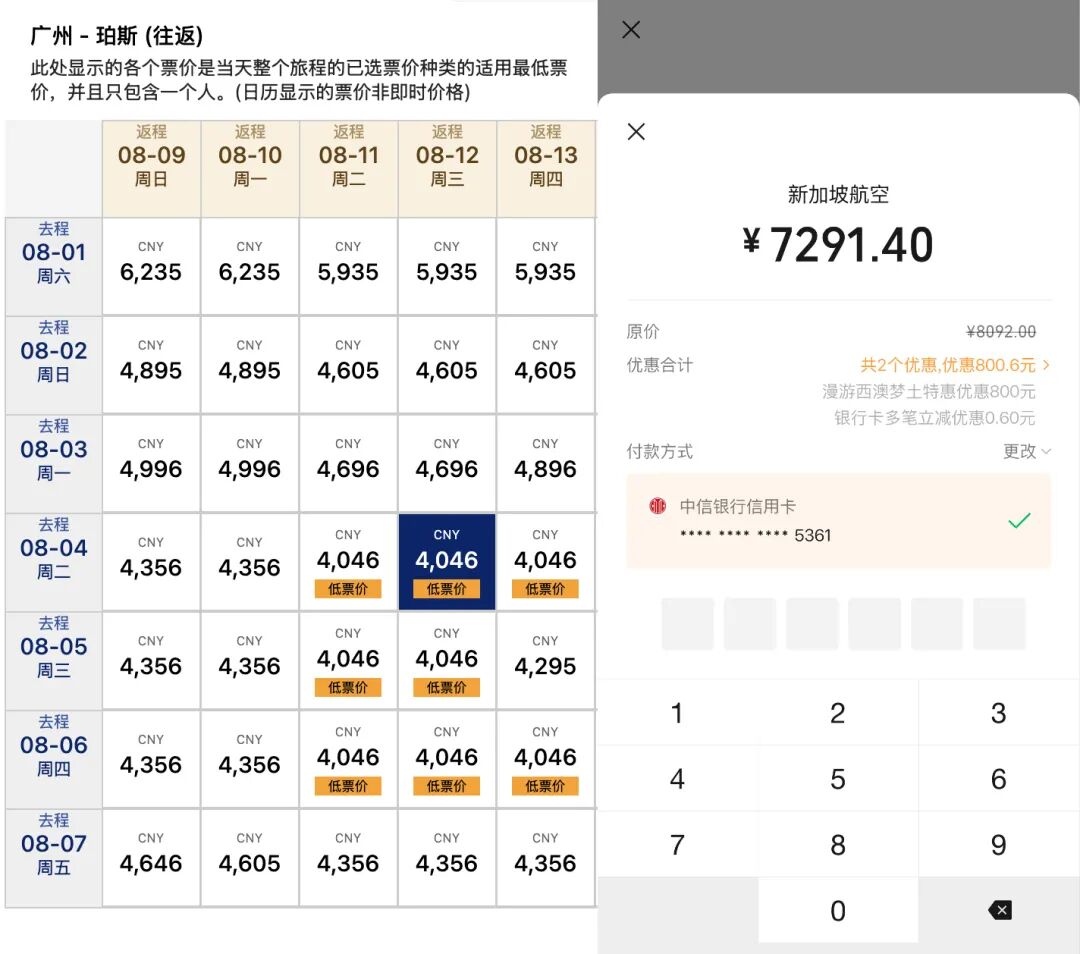Pick the 4,895 fare for 08-02 / 08-10
Screen dimensions: 1080x954
click(x=250, y=365)
